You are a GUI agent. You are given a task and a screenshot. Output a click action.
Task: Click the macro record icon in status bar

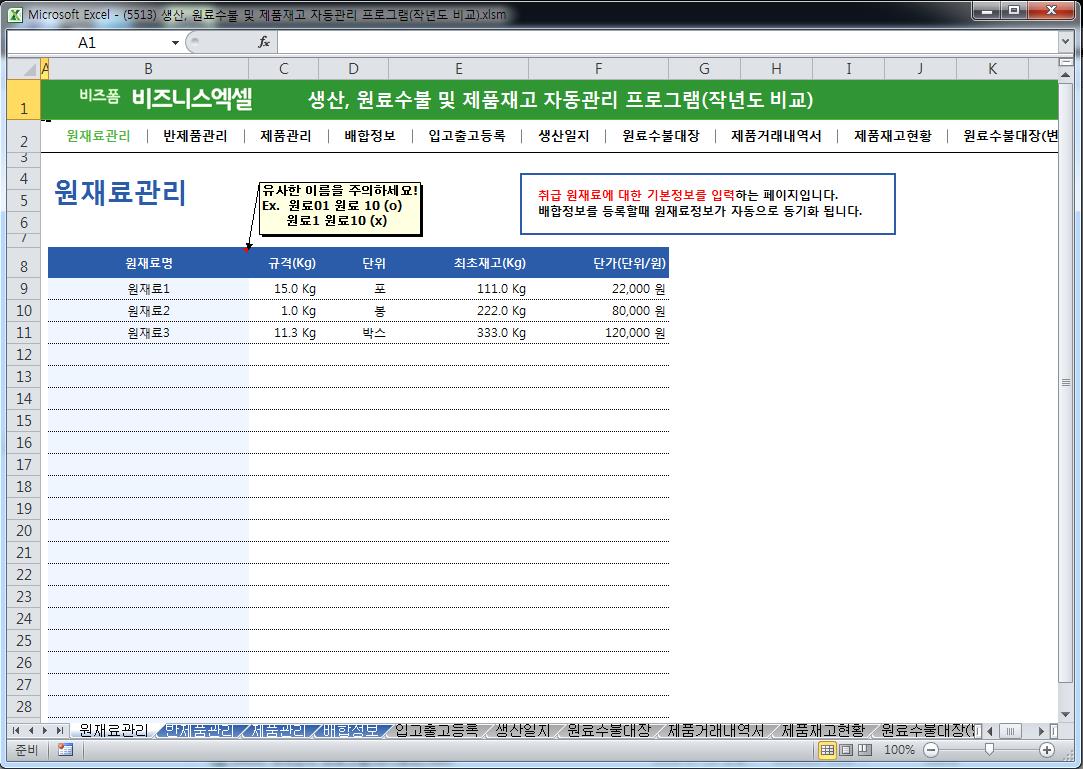[x=65, y=750]
